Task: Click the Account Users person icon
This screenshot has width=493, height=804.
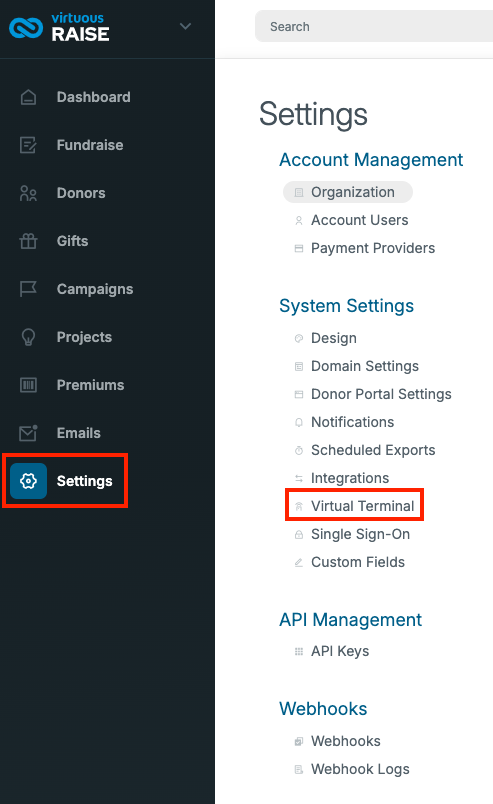Action: click(299, 220)
